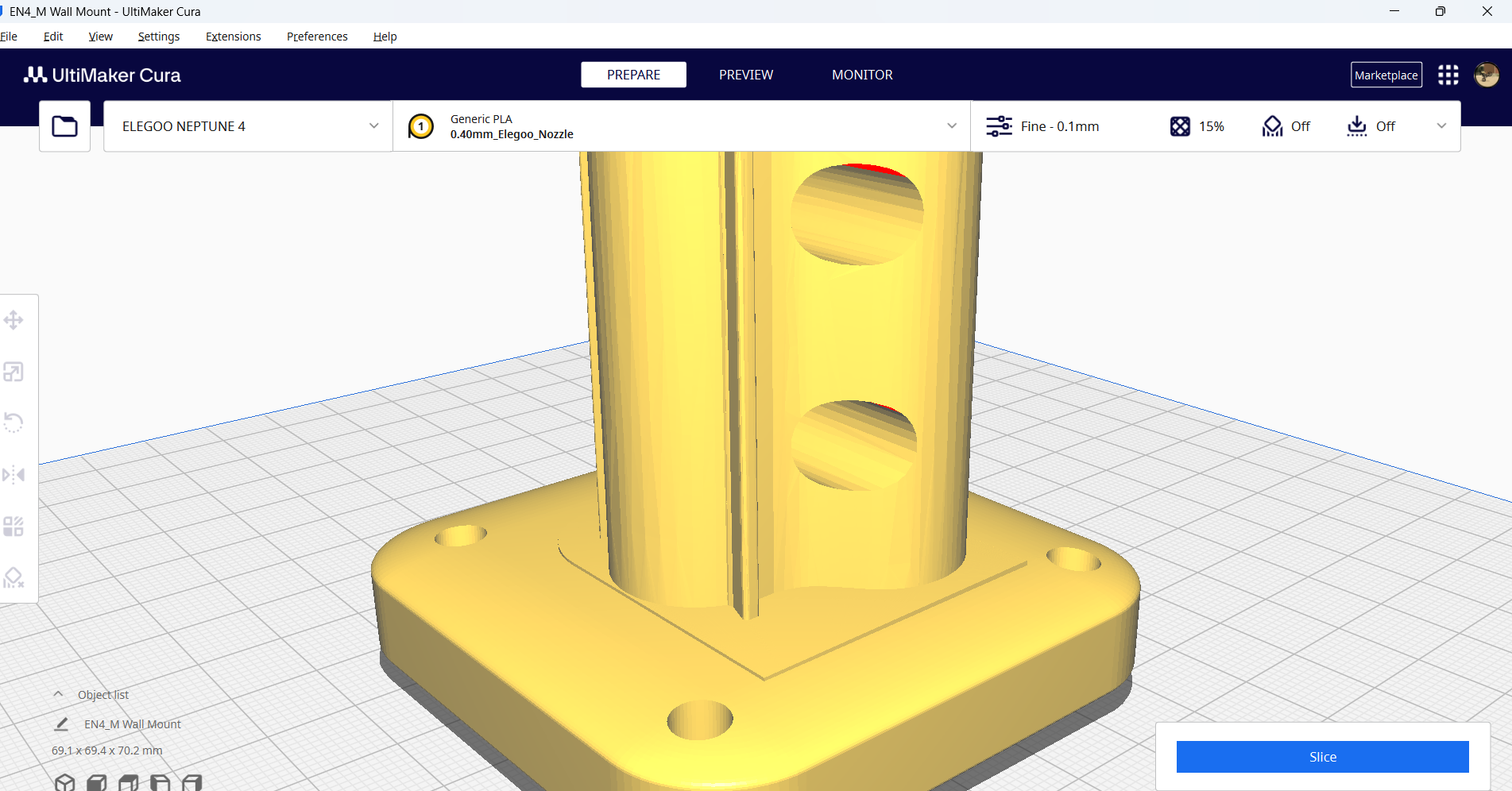Collapse the Object list
The image size is (1512, 791).
pos(58,694)
